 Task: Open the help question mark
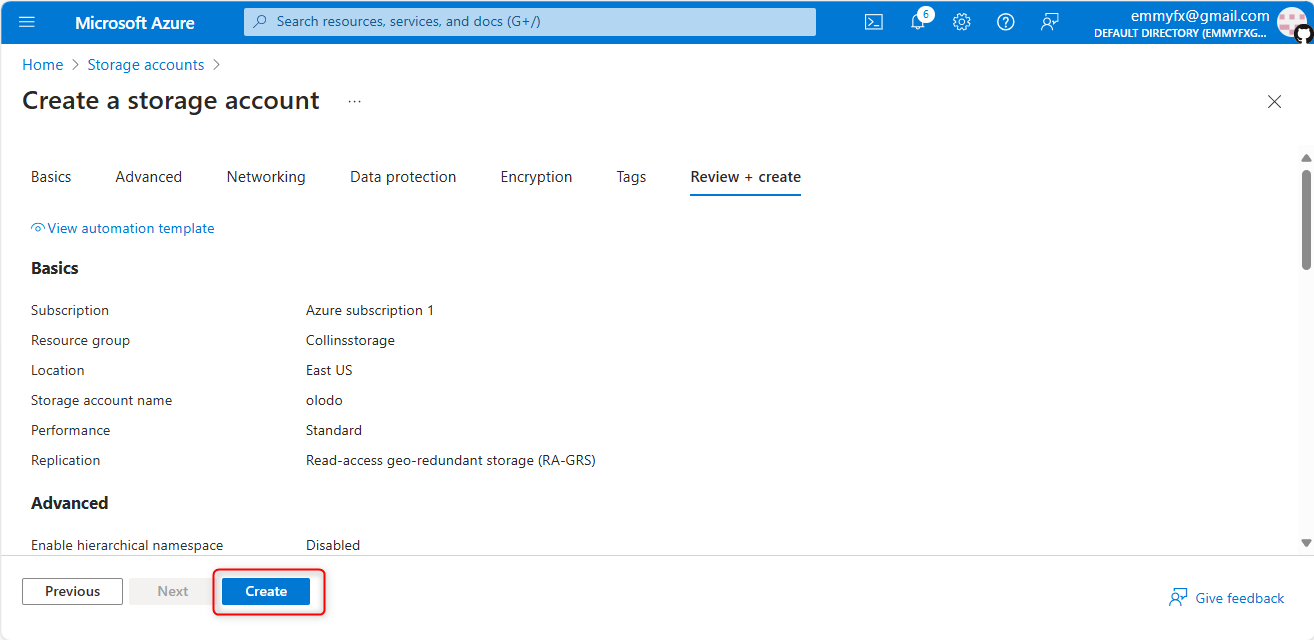1006,22
